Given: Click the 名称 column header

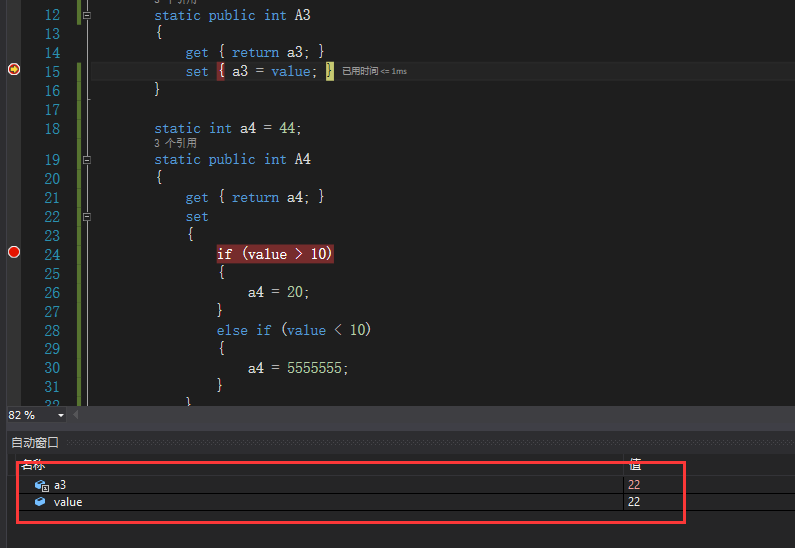Looking at the screenshot, I should coord(33,464).
